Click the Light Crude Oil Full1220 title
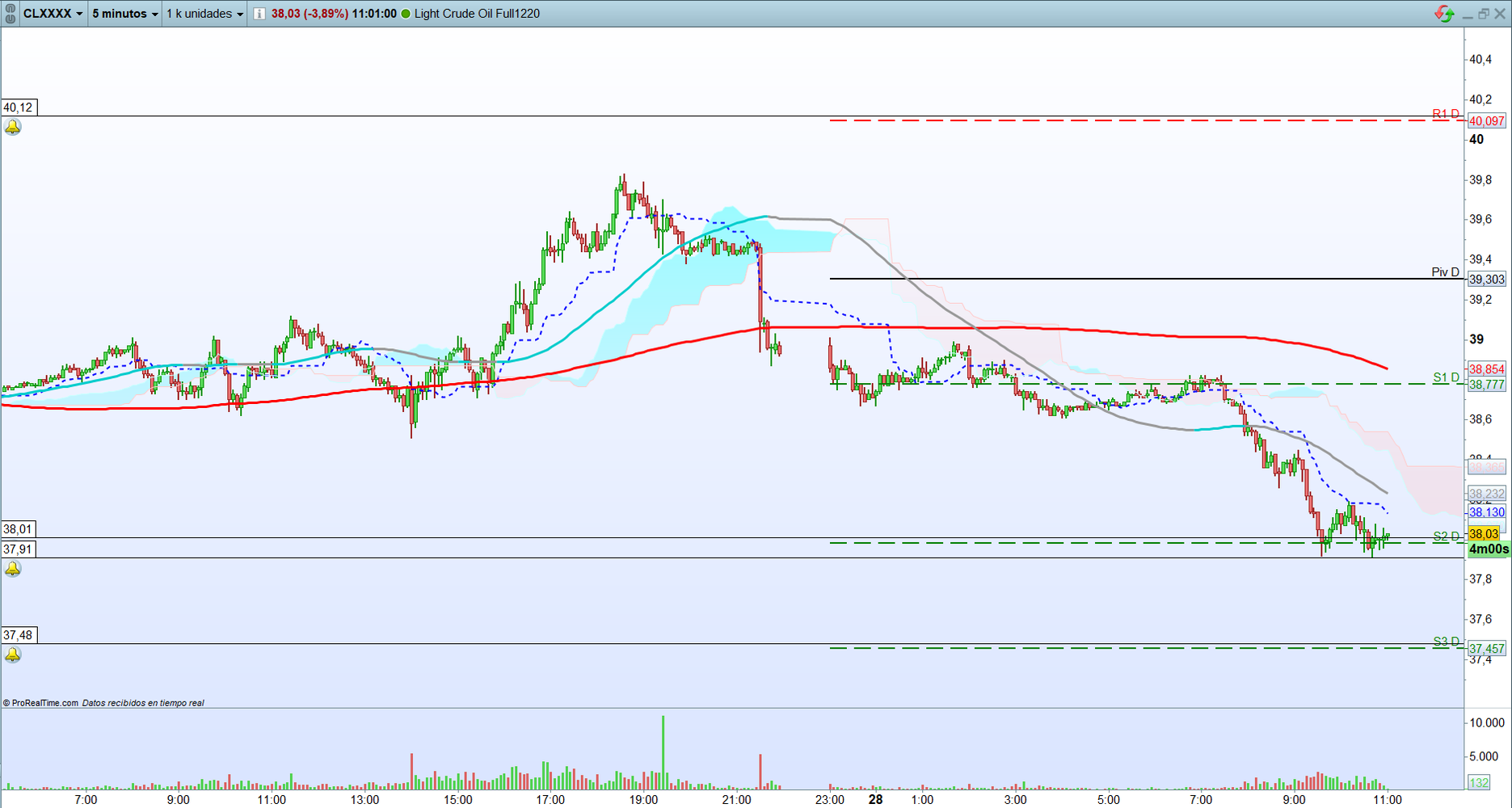The height and width of the screenshot is (808, 1512). point(477,14)
